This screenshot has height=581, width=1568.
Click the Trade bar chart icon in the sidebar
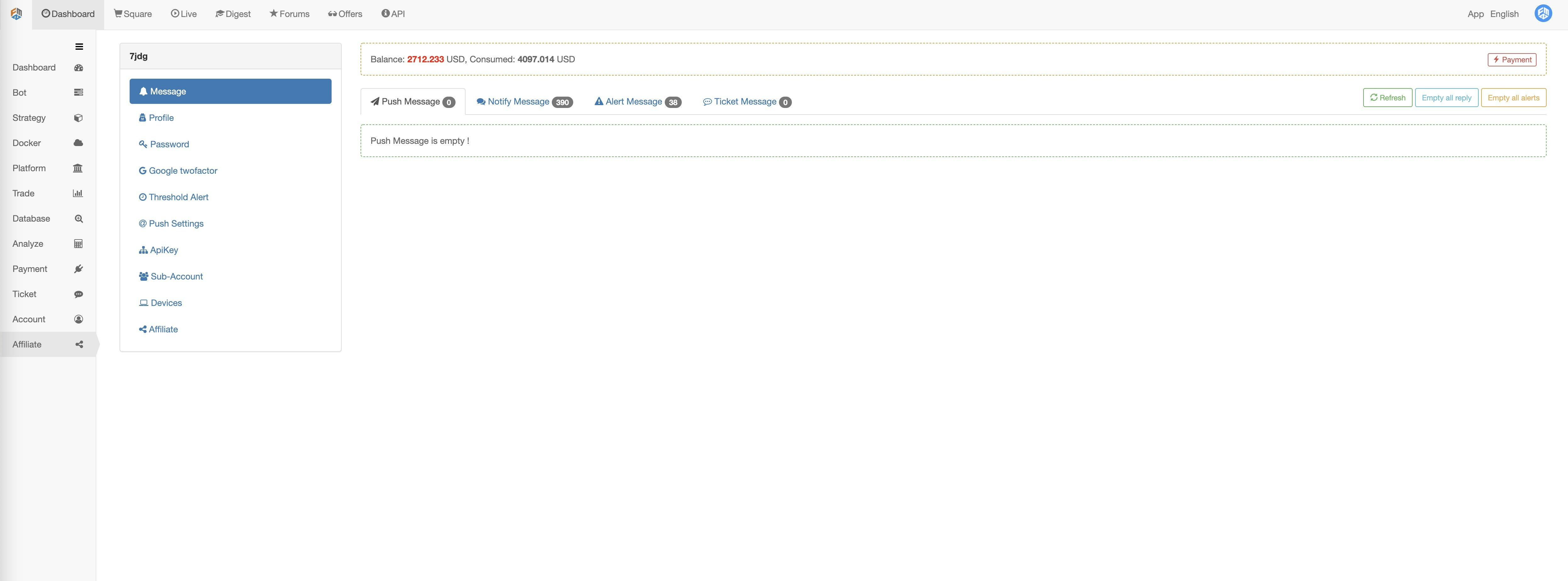(x=78, y=194)
